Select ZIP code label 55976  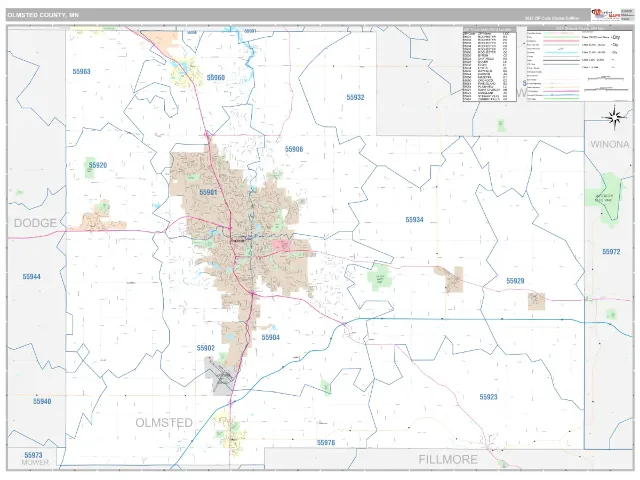pos(326,442)
